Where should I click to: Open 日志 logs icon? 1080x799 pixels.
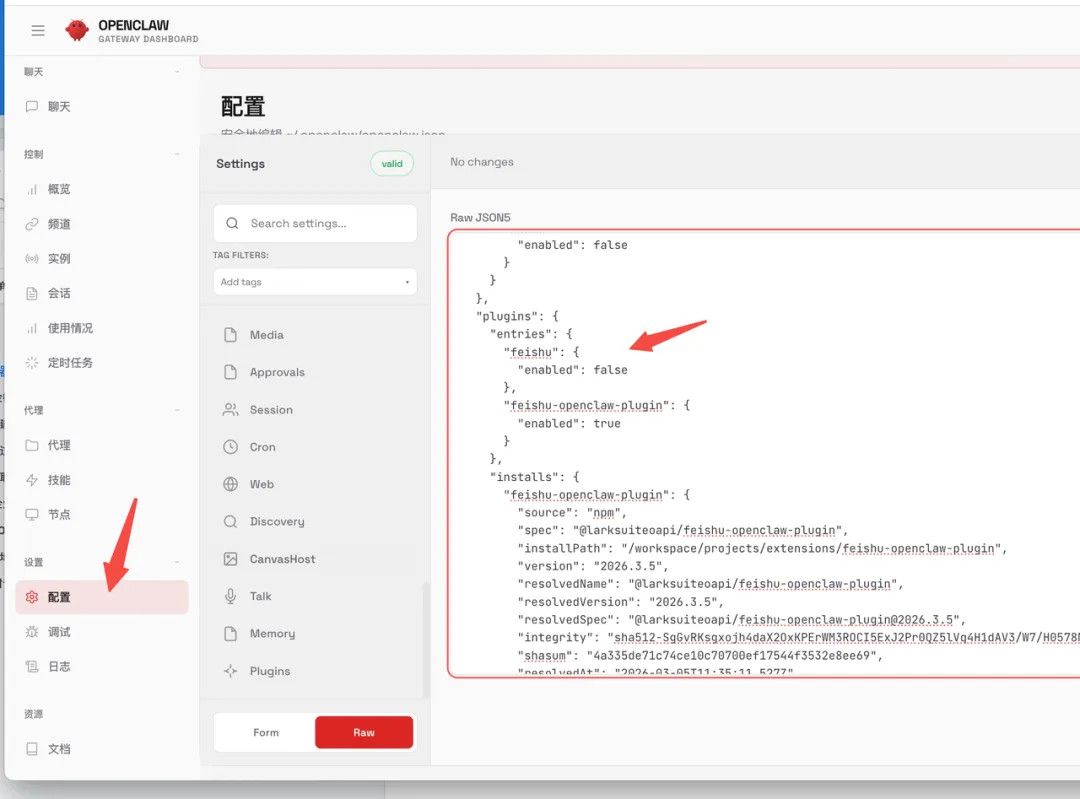(32, 667)
